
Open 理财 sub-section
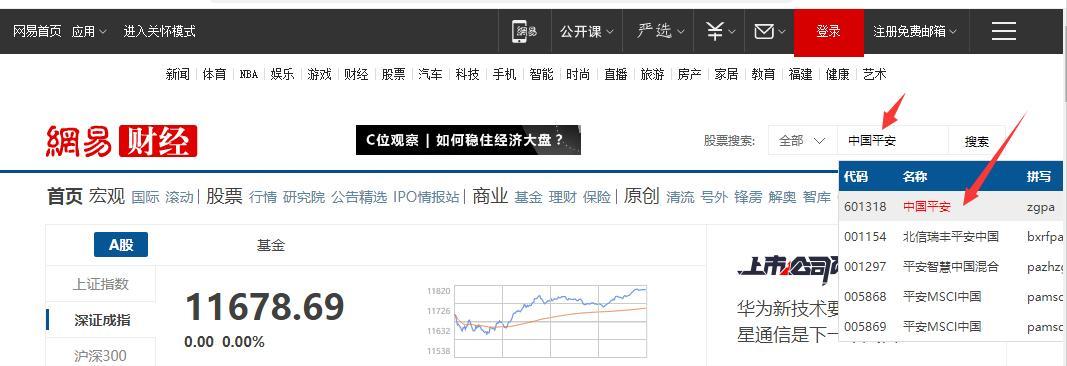[x=563, y=197]
